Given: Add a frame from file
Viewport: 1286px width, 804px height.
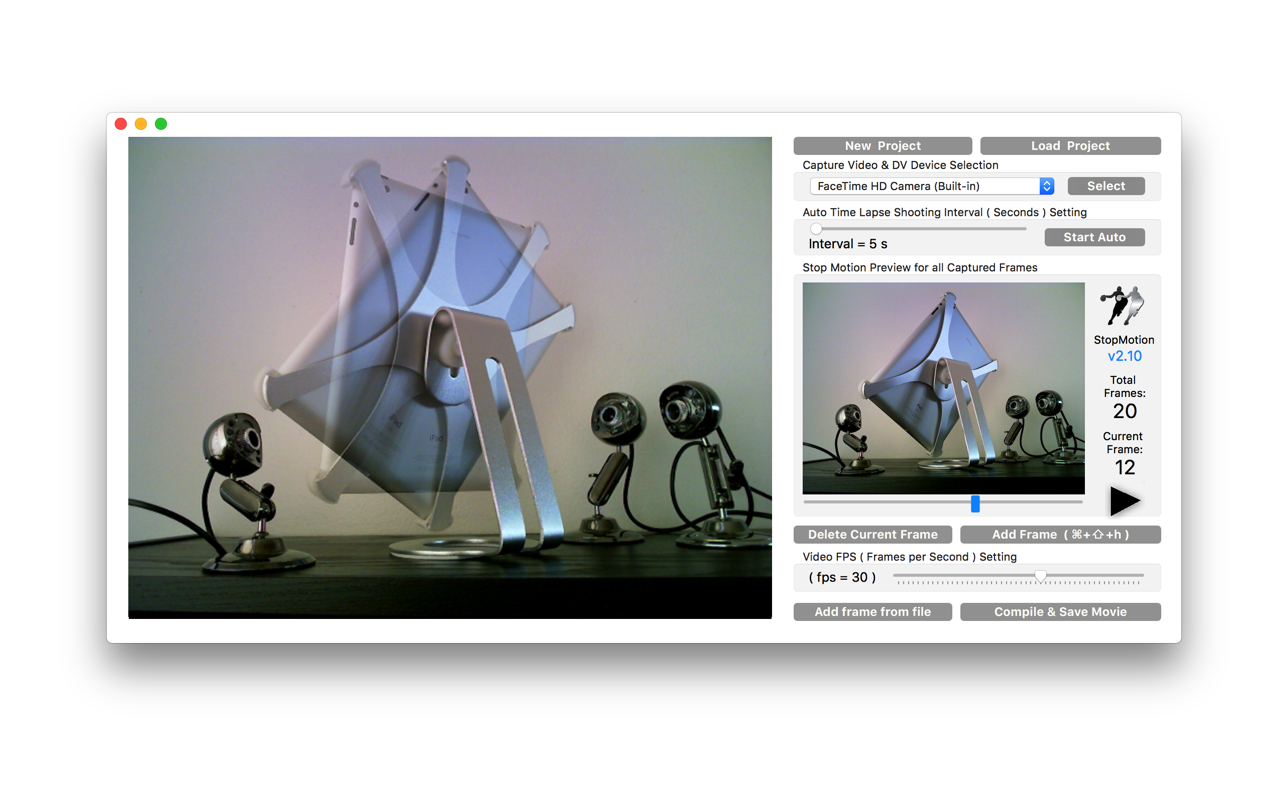Looking at the screenshot, I should (872, 611).
